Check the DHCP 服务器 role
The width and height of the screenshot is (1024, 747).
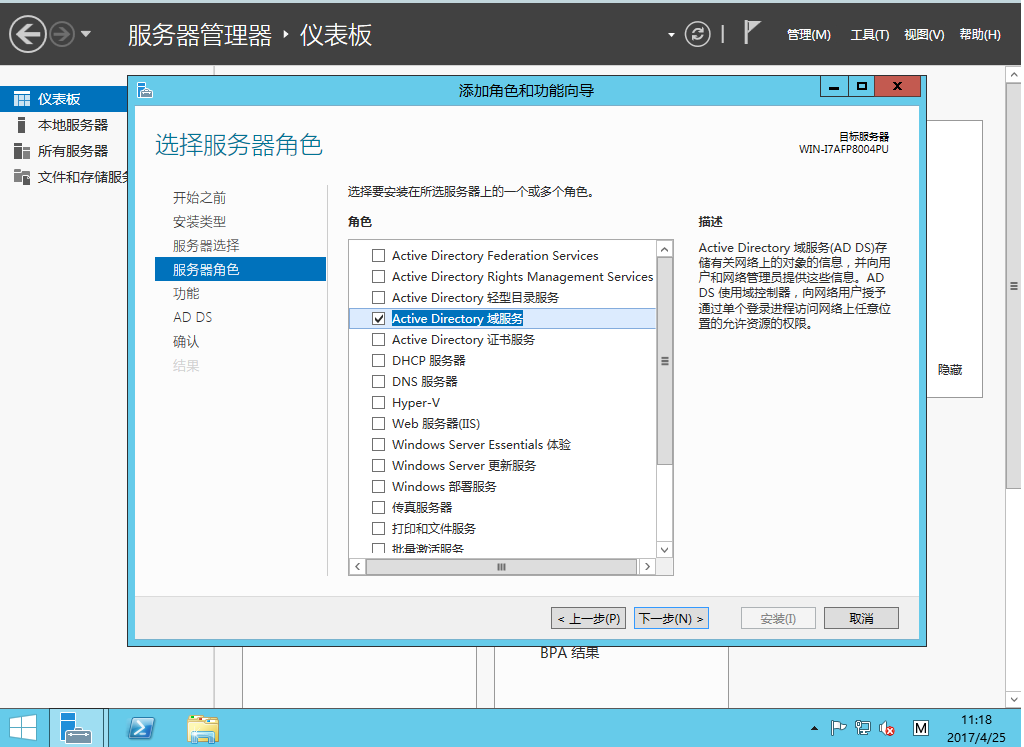pyautogui.click(x=378, y=360)
